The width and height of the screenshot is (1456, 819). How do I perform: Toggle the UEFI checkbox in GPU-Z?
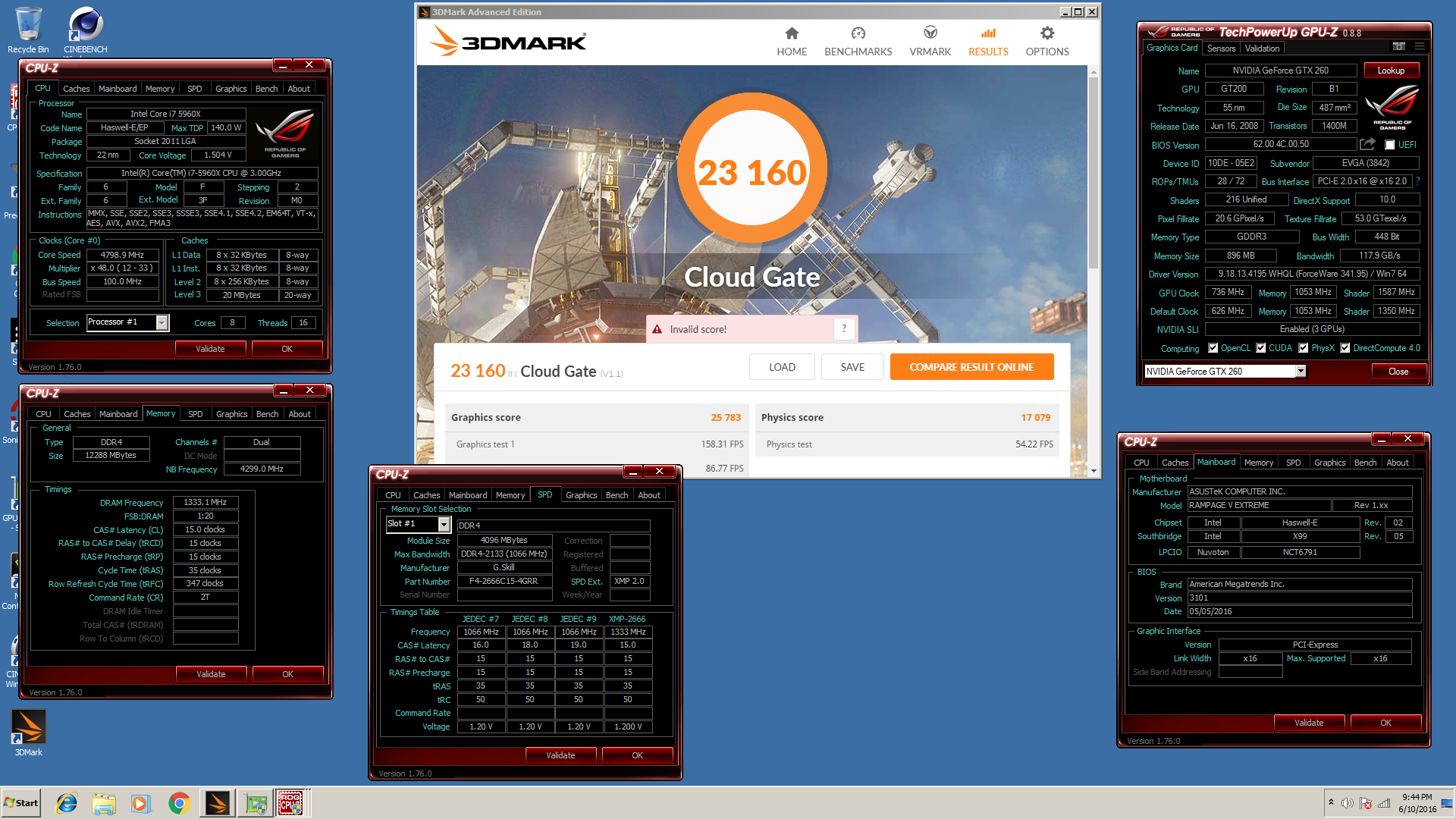coord(1390,145)
